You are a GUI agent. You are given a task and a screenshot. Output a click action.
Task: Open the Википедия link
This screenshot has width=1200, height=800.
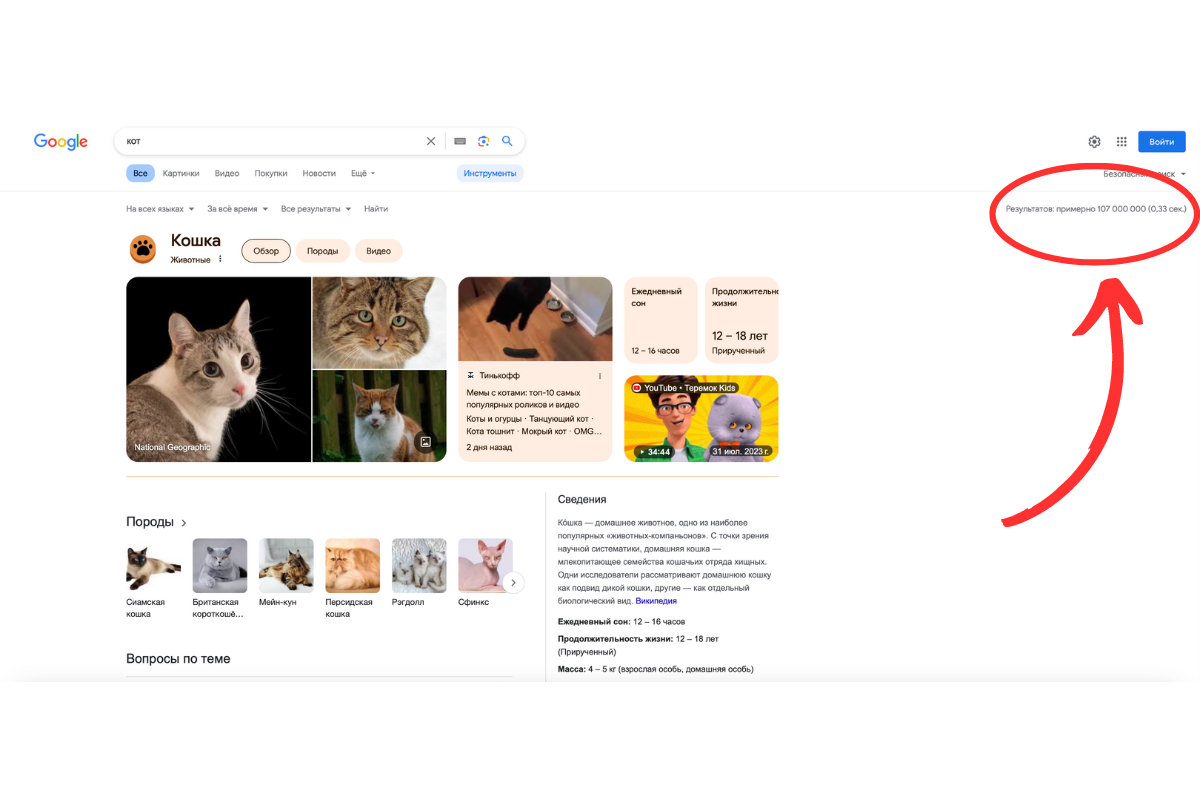(x=656, y=601)
